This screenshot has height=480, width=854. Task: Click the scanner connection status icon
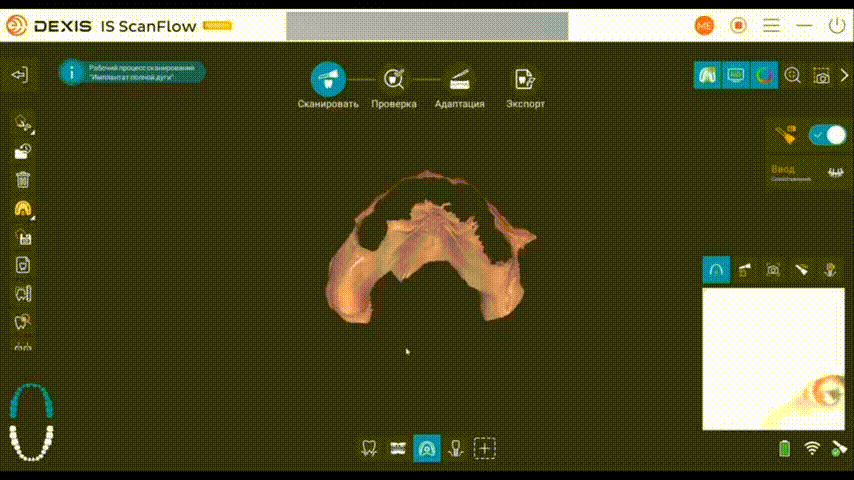(x=839, y=448)
